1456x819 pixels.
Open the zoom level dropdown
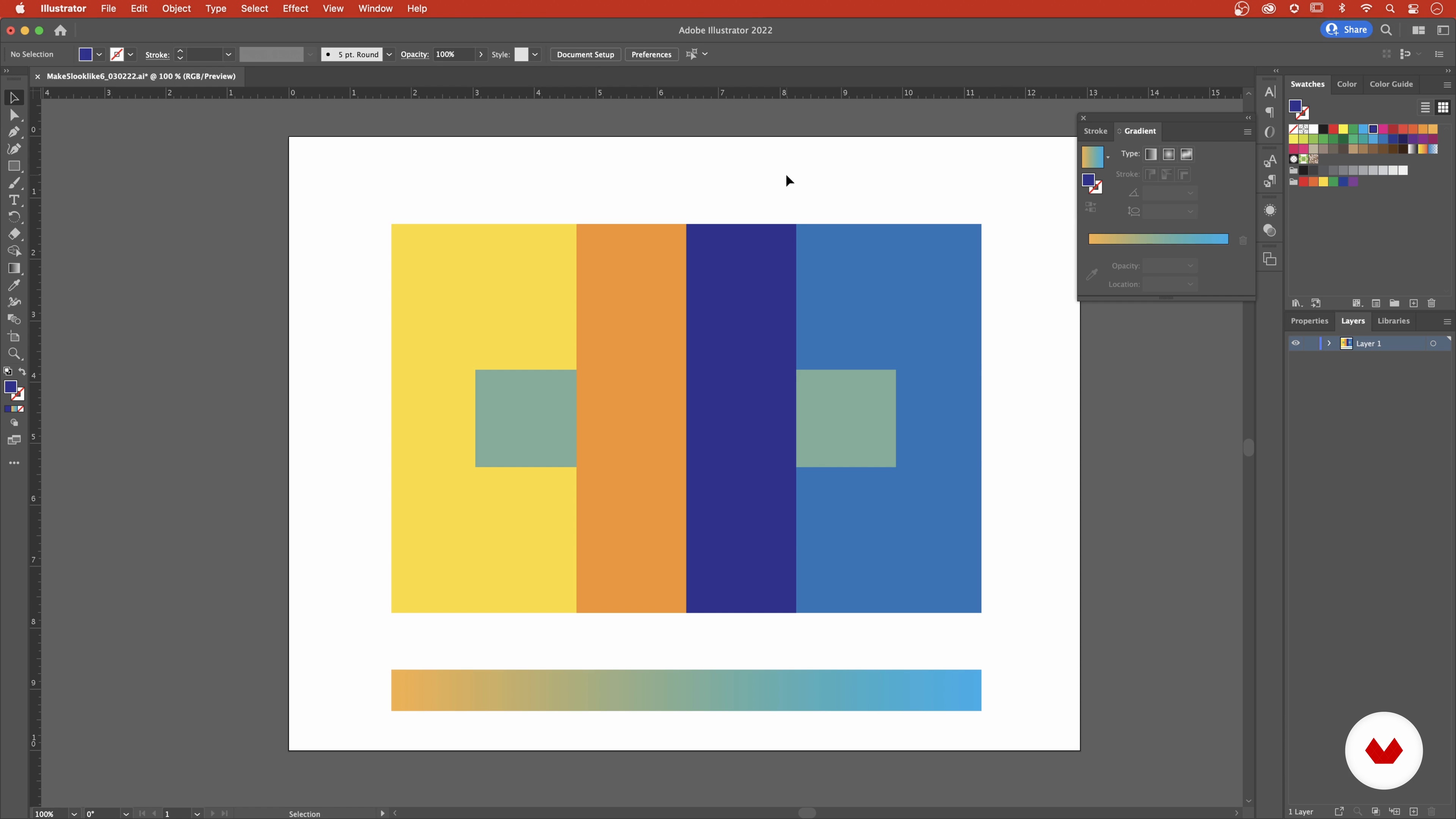[x=74, y=814]
